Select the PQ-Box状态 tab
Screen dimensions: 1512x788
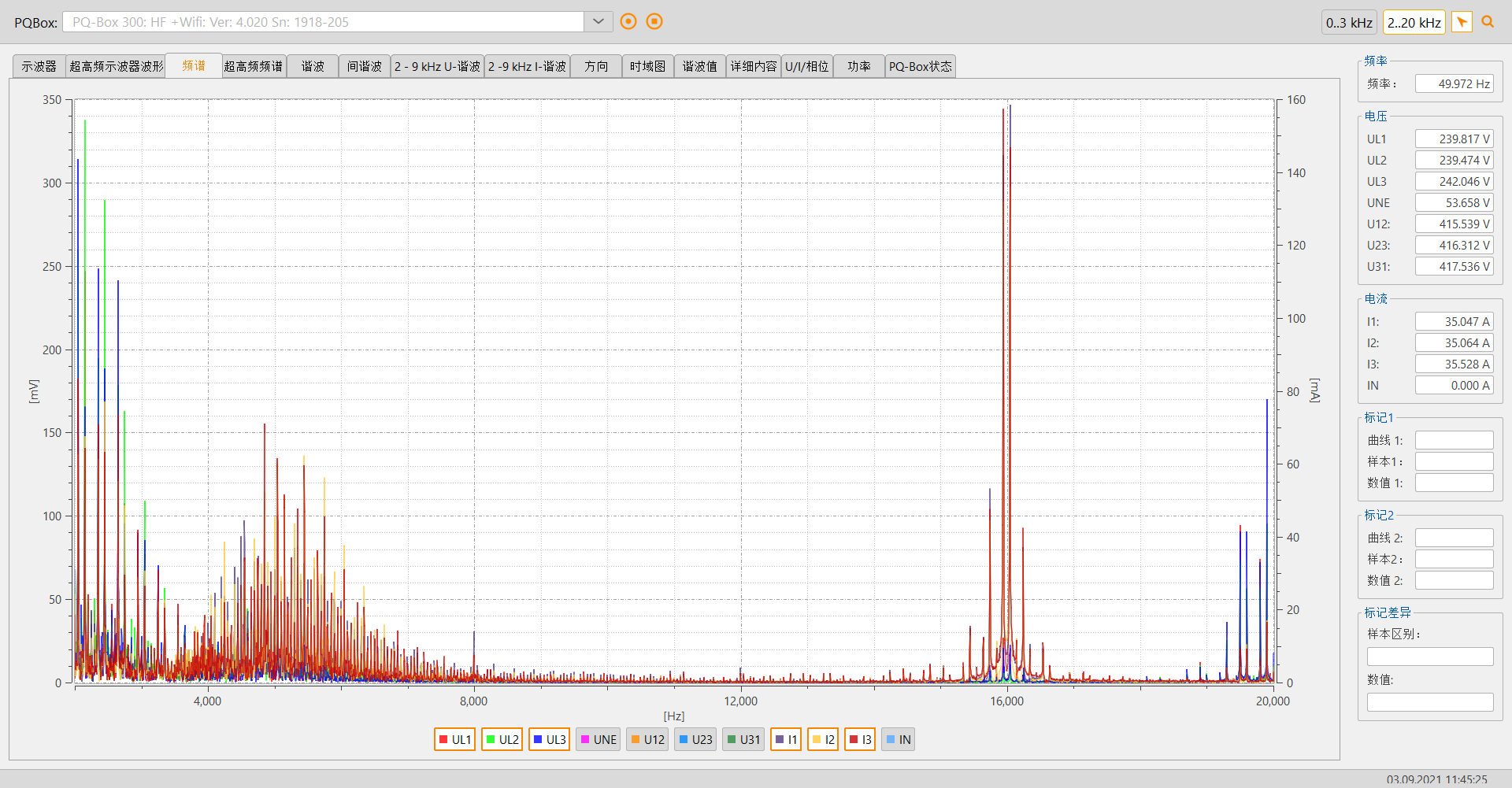(x=921, y=66)
